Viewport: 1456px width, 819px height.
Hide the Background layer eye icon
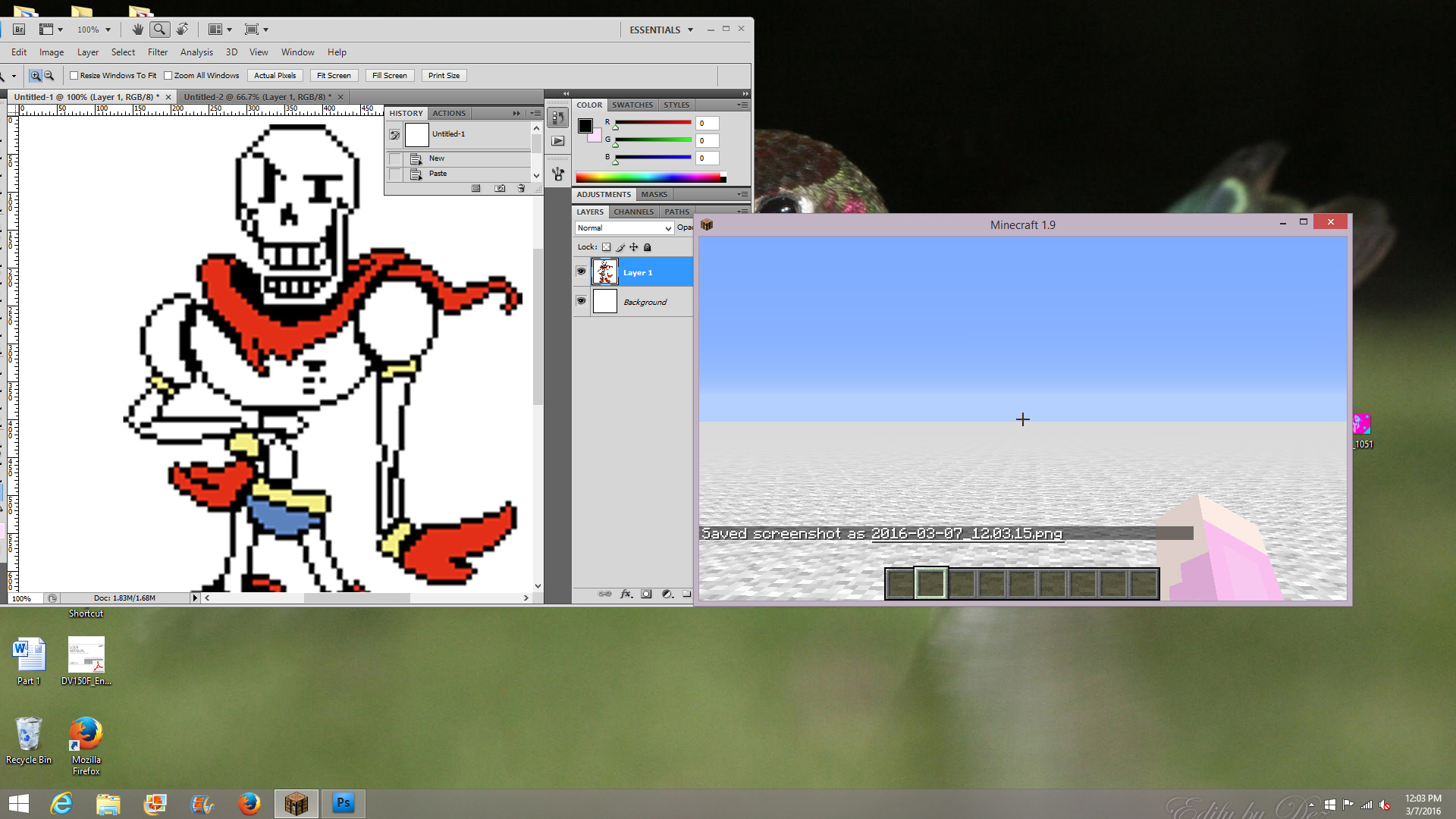point(581,301)
